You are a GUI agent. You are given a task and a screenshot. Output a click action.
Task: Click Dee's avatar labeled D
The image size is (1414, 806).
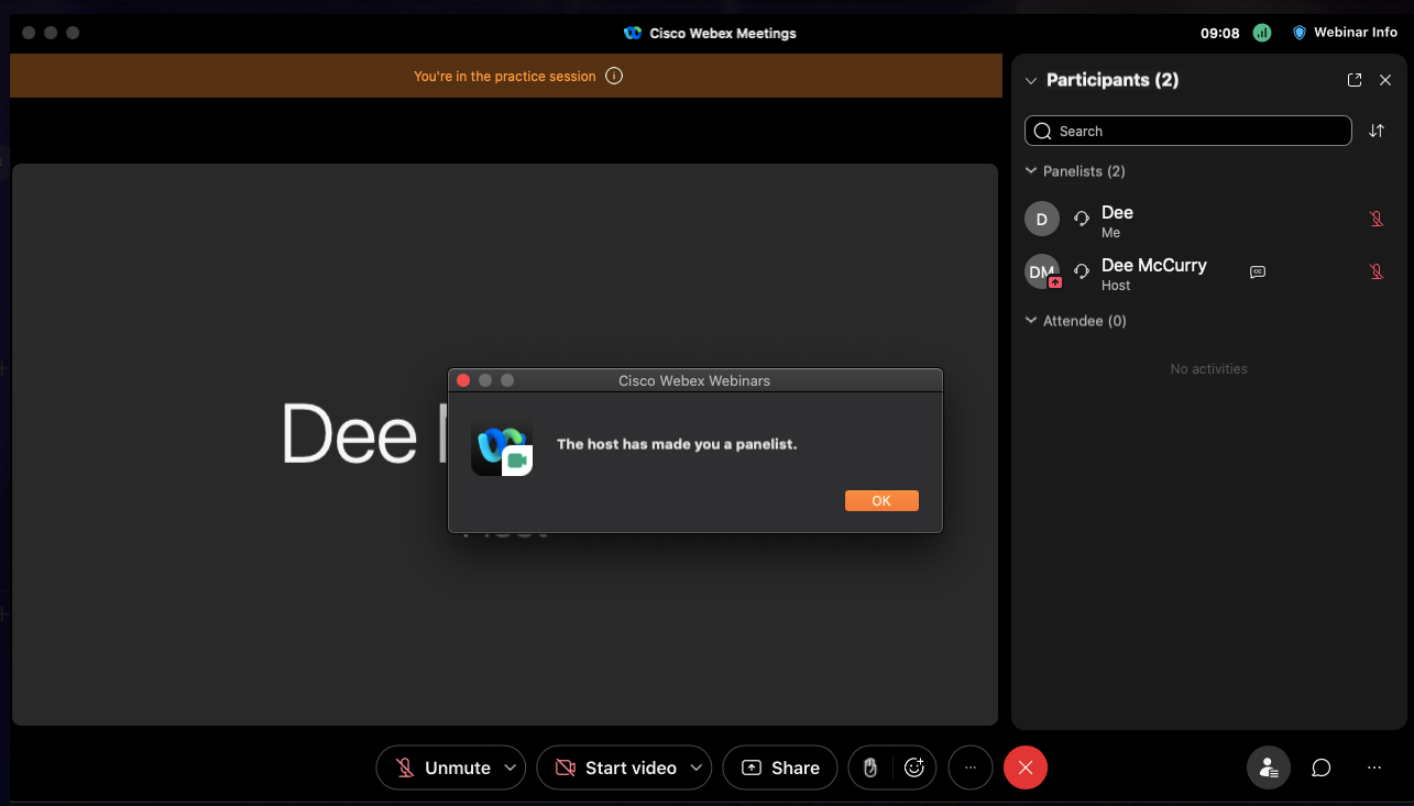(1042, 219)
